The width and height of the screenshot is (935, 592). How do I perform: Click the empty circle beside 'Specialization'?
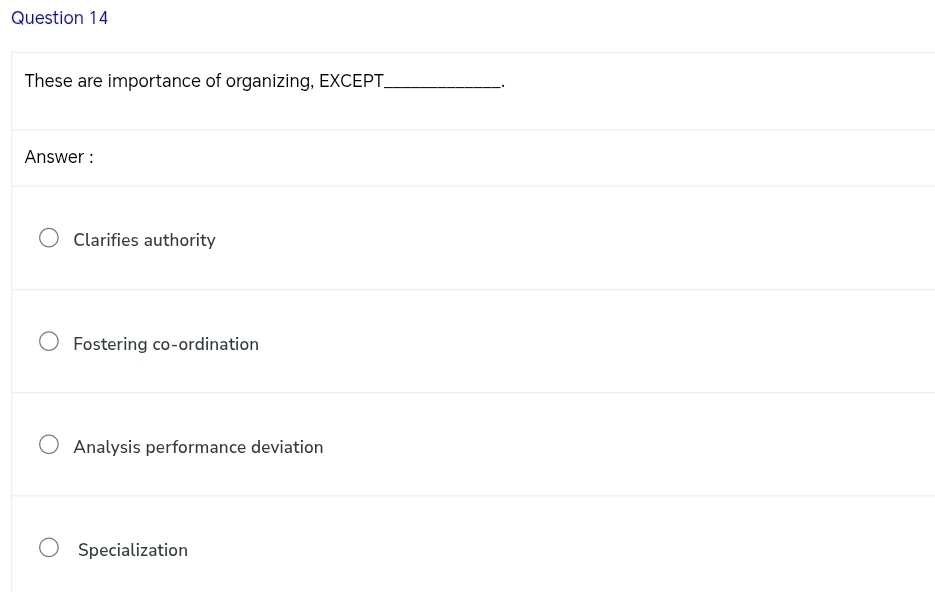pos(49,547)
